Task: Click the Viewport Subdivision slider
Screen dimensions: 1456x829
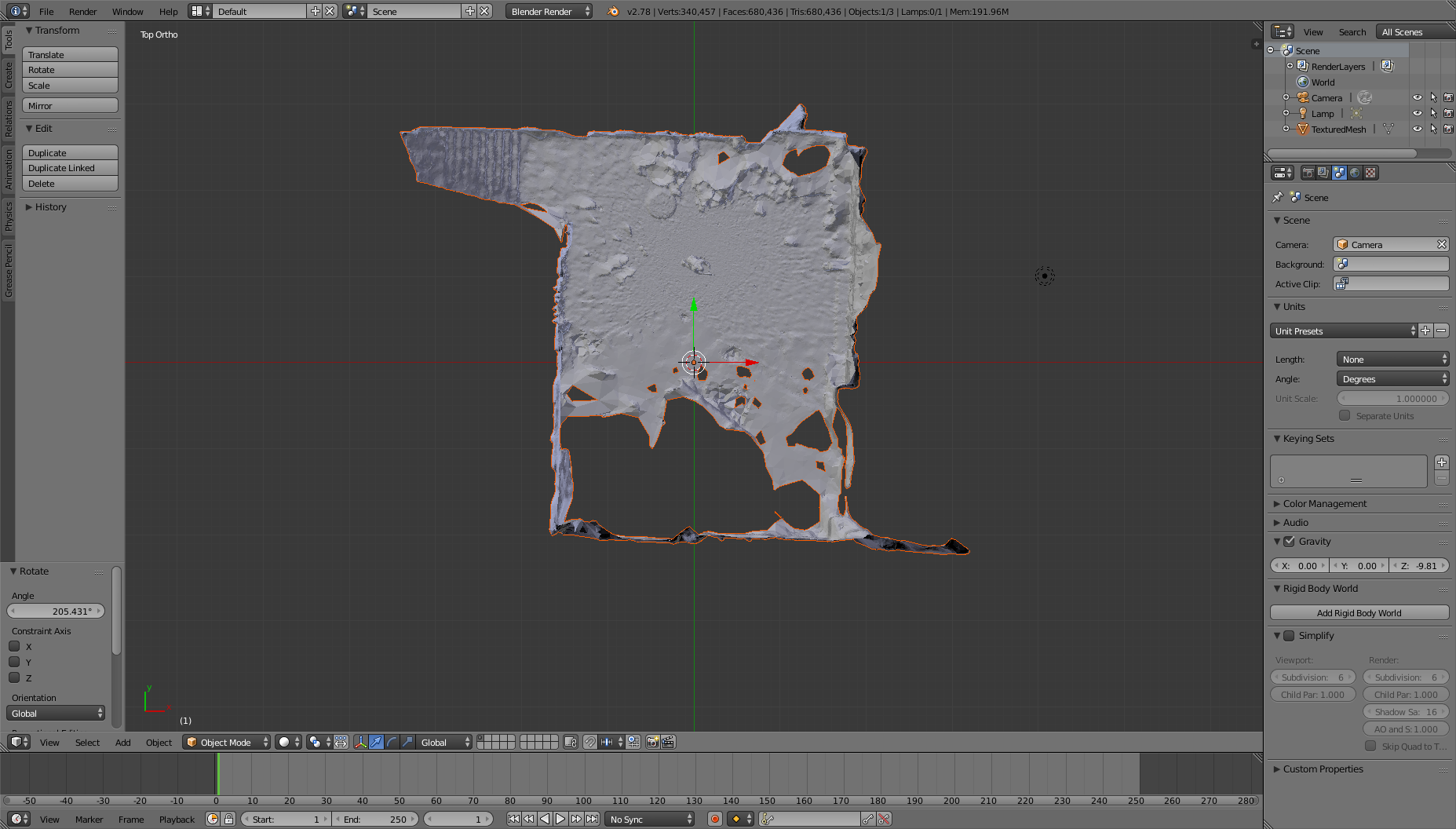Action: coord(1312,677)
